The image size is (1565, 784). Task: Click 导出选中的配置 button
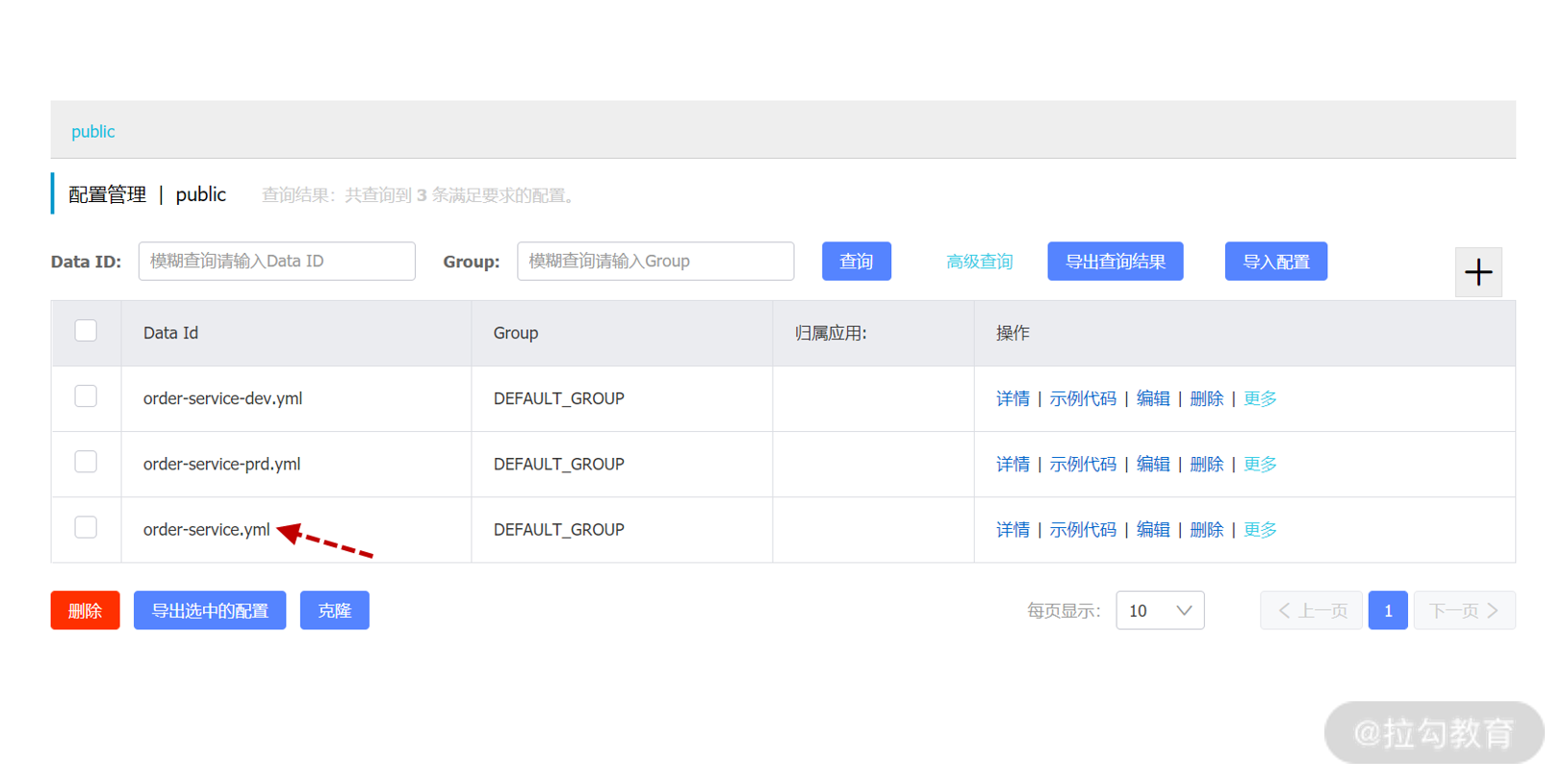210,610
